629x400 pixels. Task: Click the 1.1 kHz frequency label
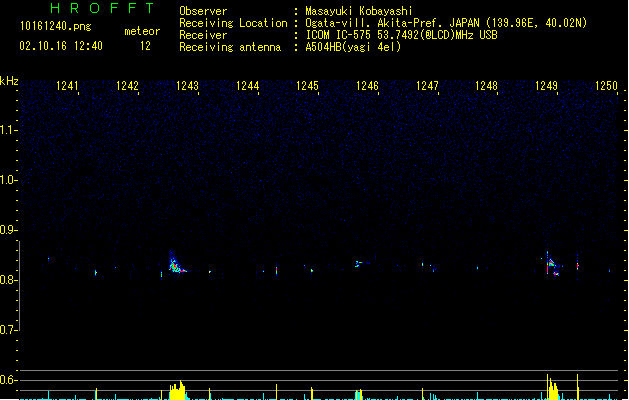[8, 130]
